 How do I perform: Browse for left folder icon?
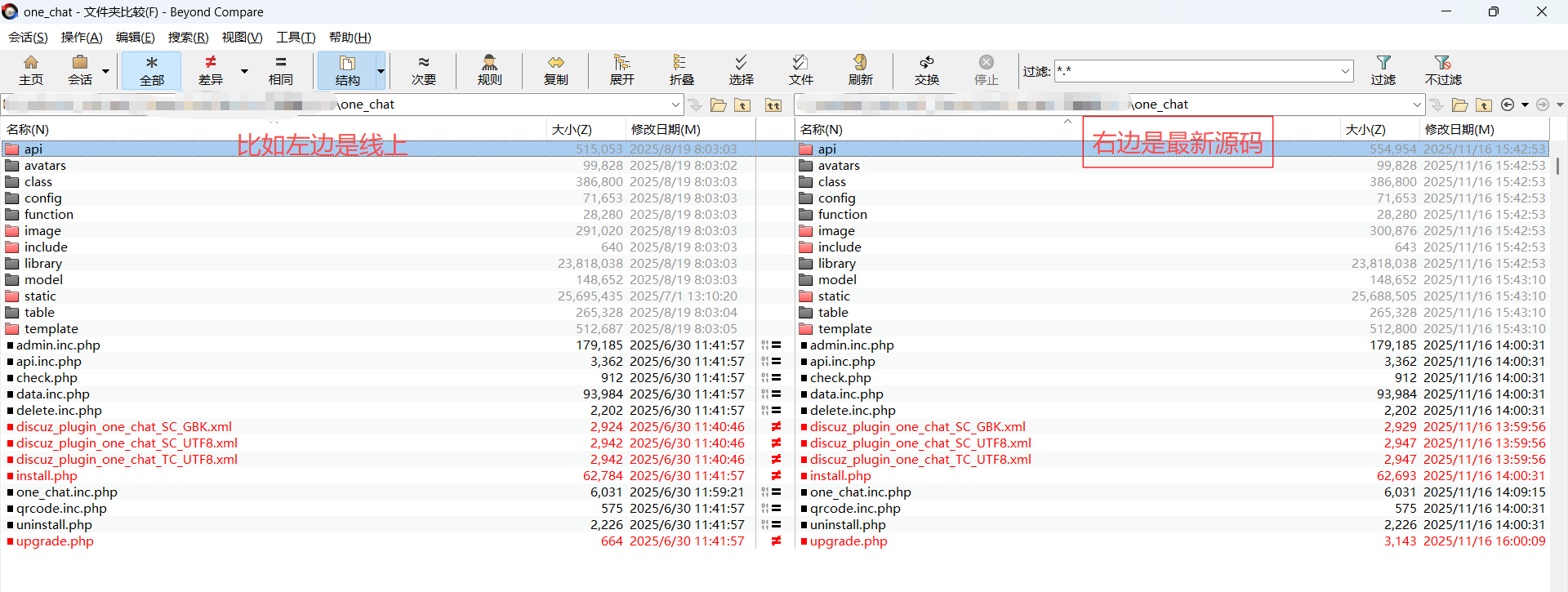[718, 105]
